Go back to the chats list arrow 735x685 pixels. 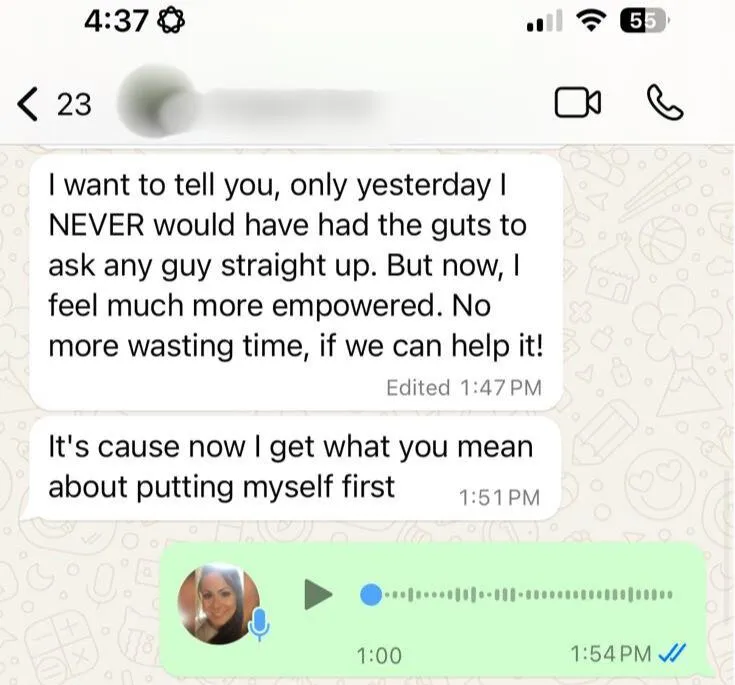pyautogui.click(x=27, y=104)
